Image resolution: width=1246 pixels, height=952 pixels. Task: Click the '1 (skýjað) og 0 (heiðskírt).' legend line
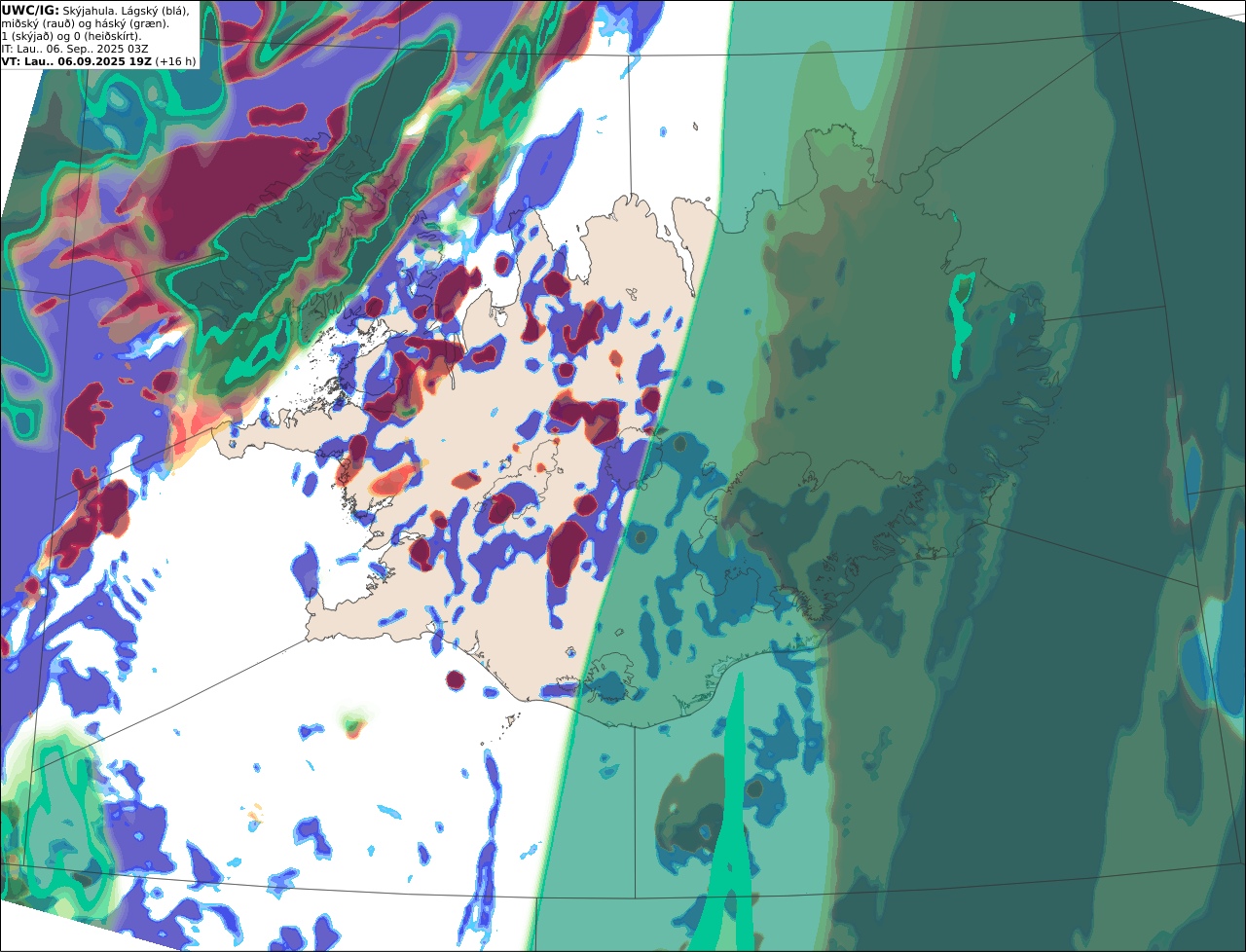pyautogui.click(x=71, y=36)
